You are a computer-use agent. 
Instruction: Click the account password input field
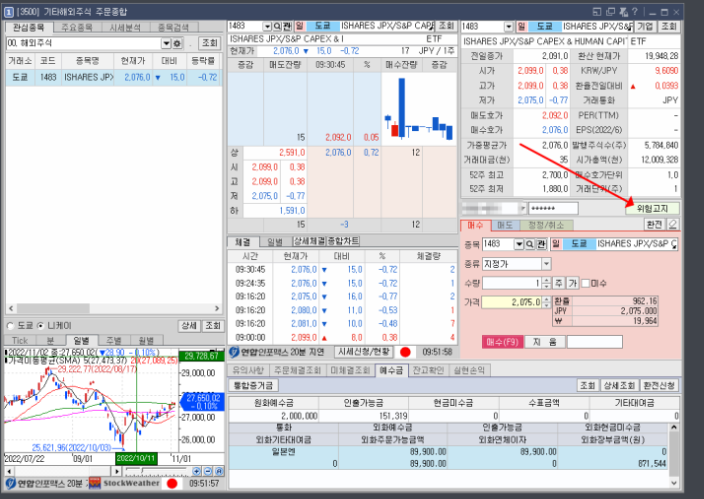click(553, 208)
